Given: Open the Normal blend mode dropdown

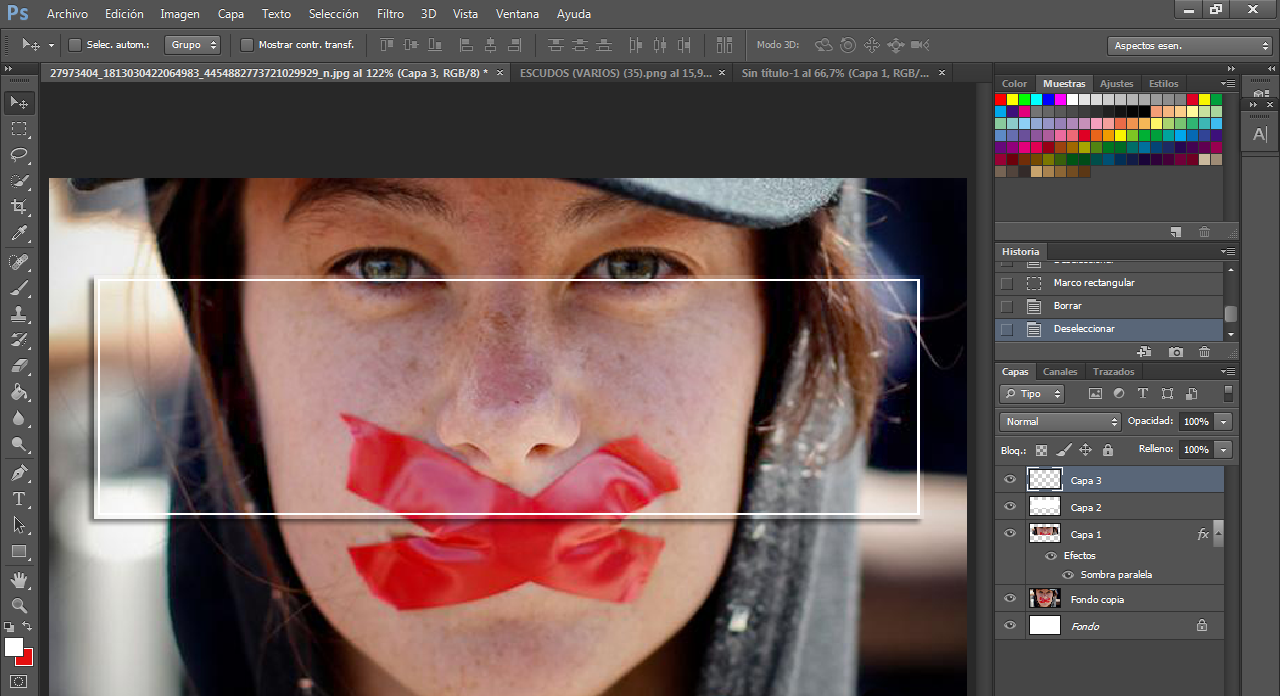Looking at the screenshot, I should (x=1059, y=422).
